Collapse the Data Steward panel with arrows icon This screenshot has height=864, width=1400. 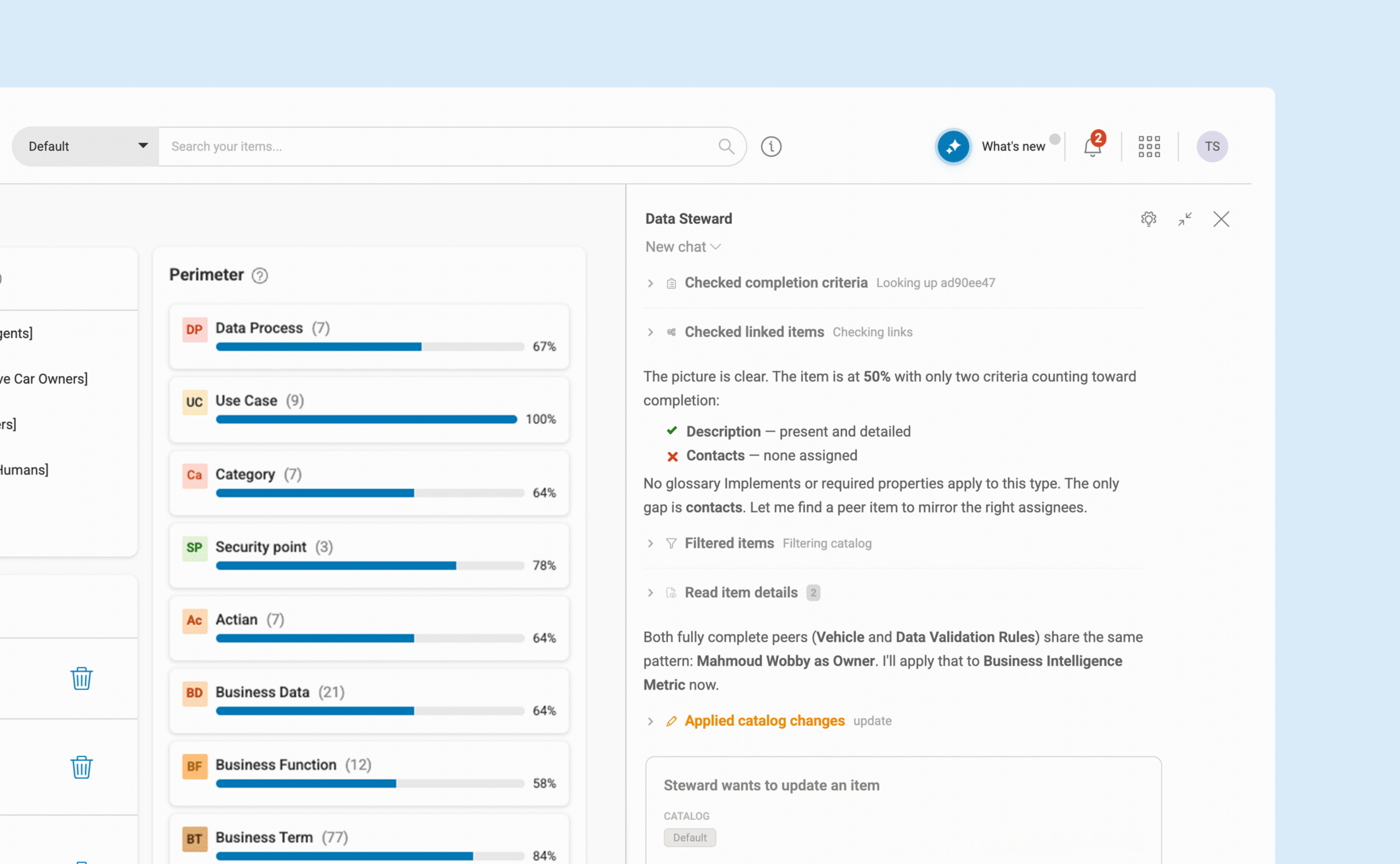1185,219
